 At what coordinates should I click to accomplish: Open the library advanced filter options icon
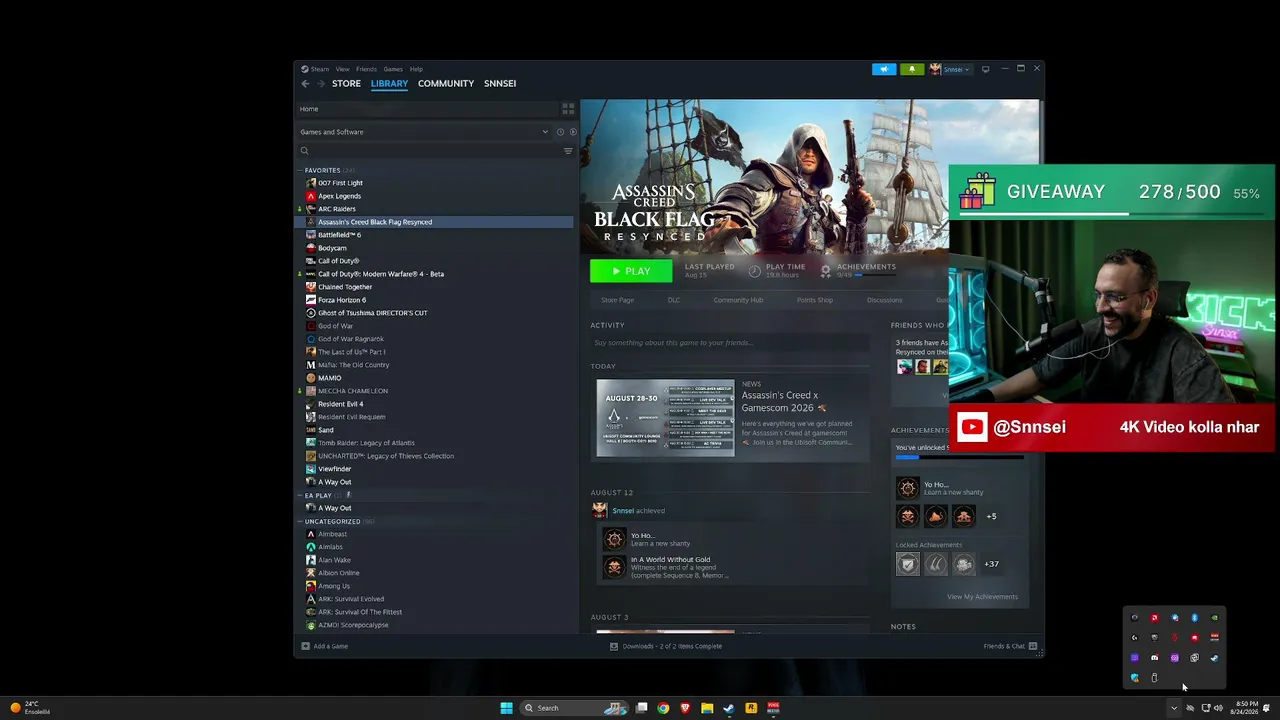click(568, 151)
